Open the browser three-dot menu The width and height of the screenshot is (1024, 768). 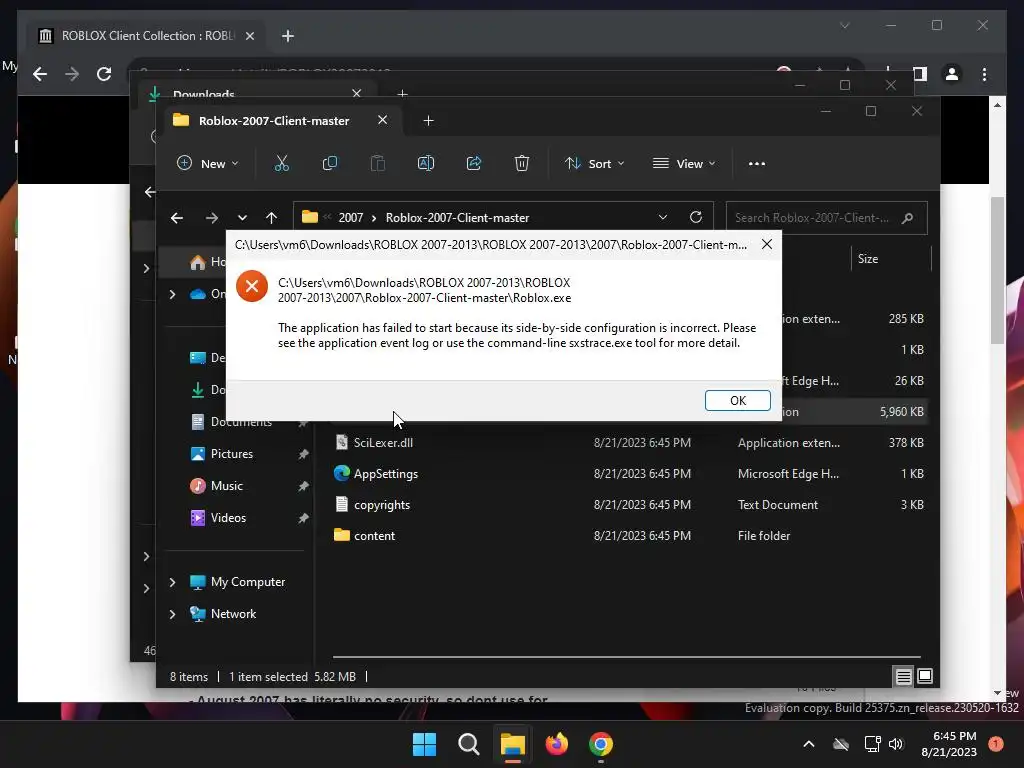pyautogui.click(x=984, y=74)
